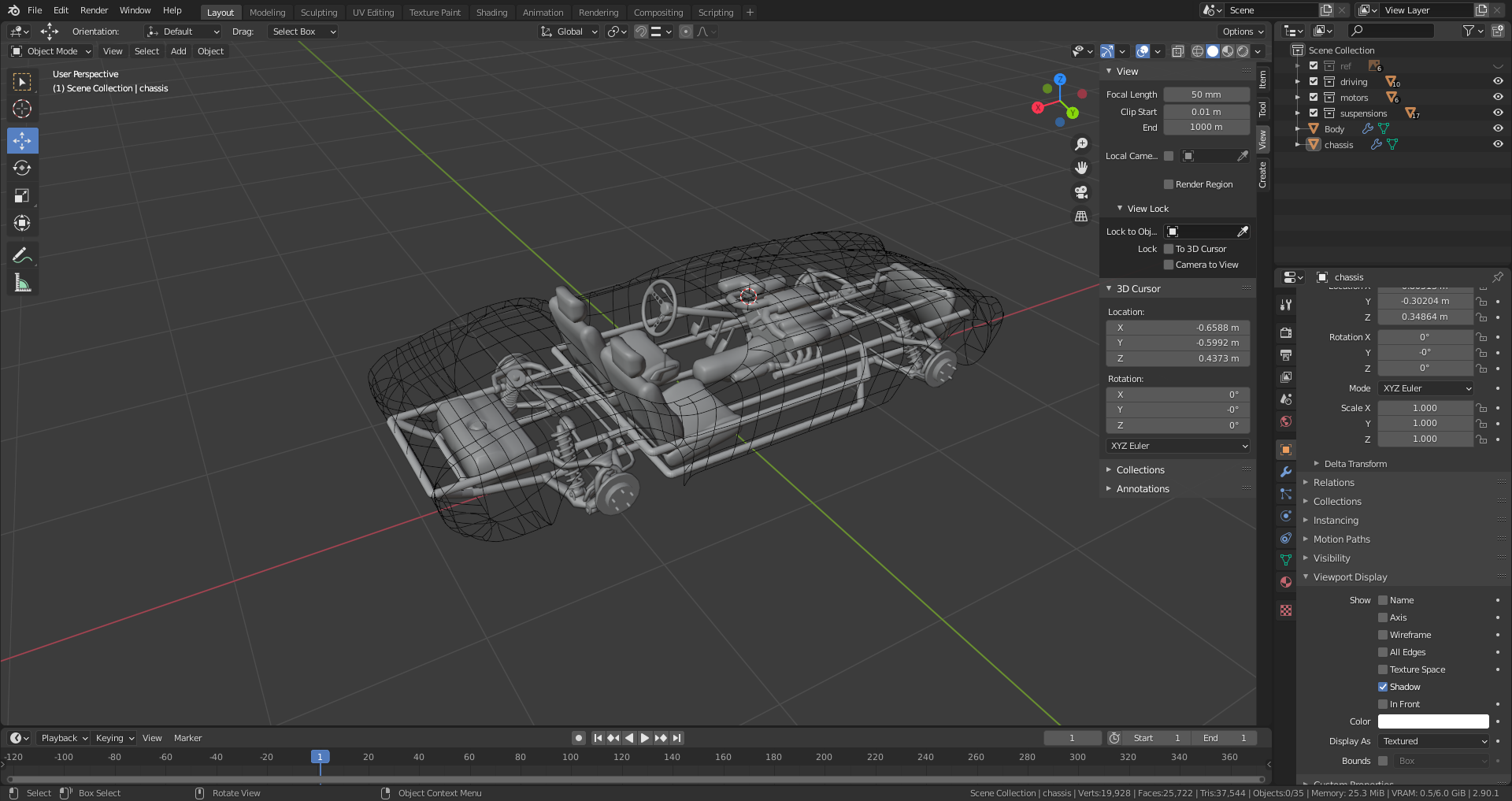Open the Modifier properties wrench tab
Image resolution: width=1512 pixels, height=801 pixels.
point(1286,472)
